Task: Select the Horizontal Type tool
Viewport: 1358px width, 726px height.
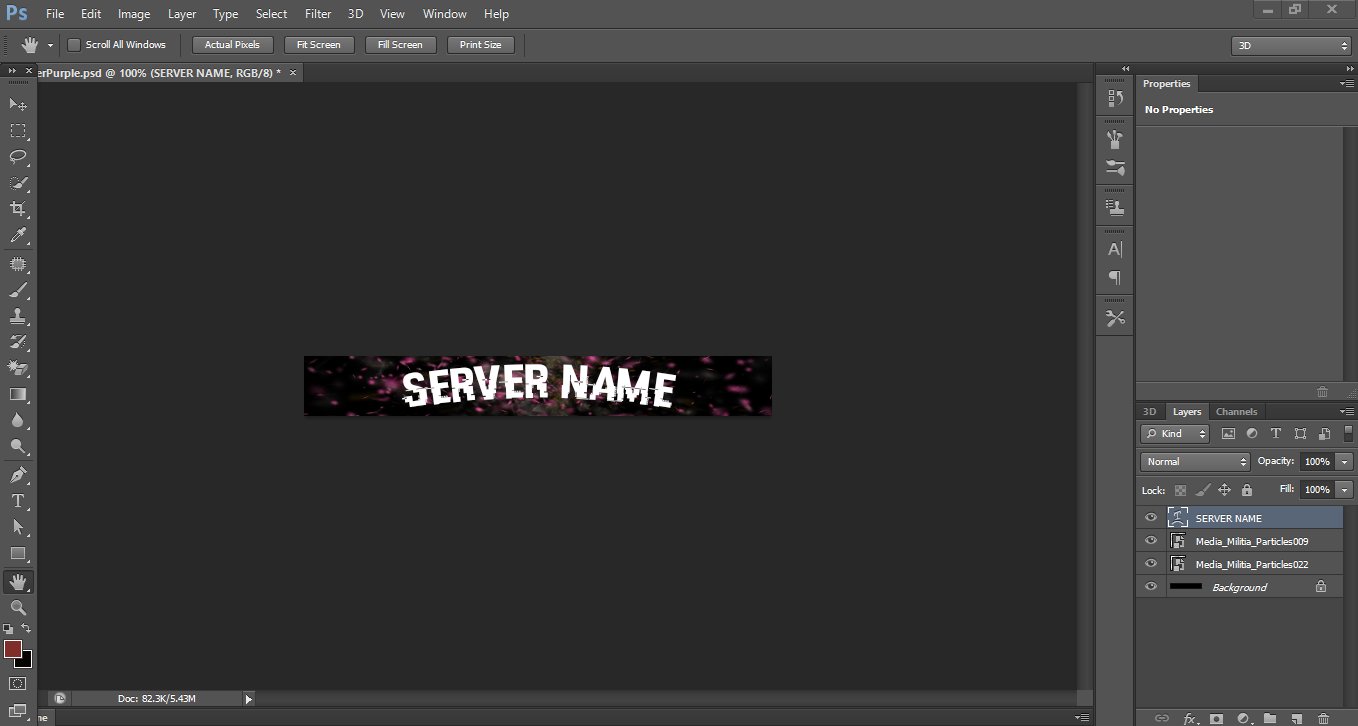Action: [x=18, y=501]
